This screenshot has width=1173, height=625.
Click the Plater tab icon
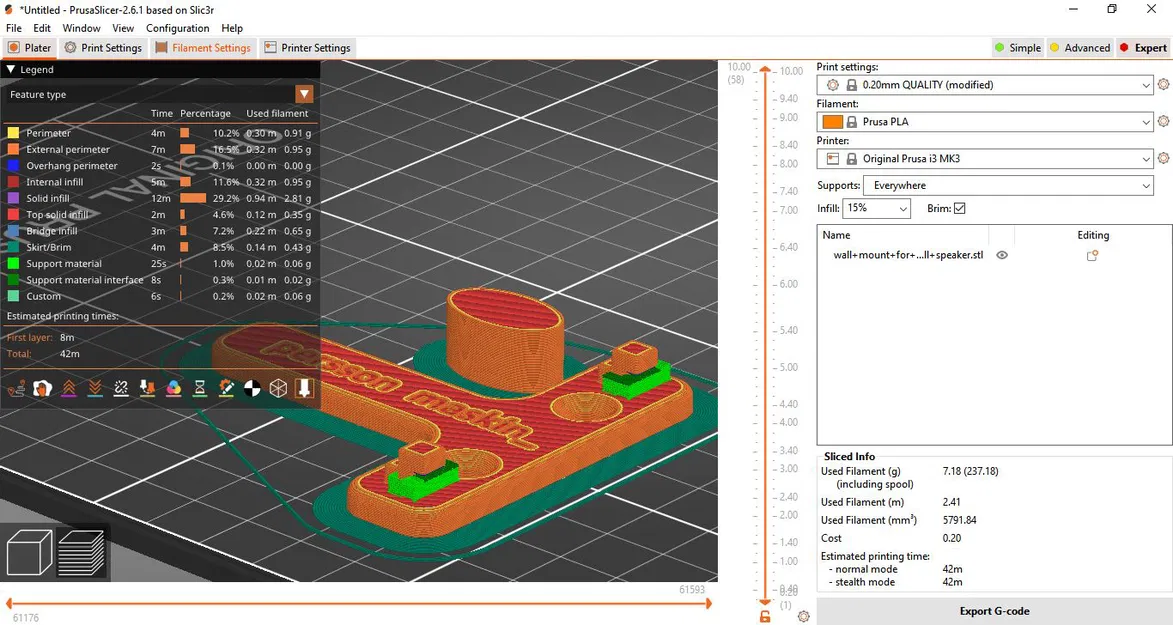13,47
